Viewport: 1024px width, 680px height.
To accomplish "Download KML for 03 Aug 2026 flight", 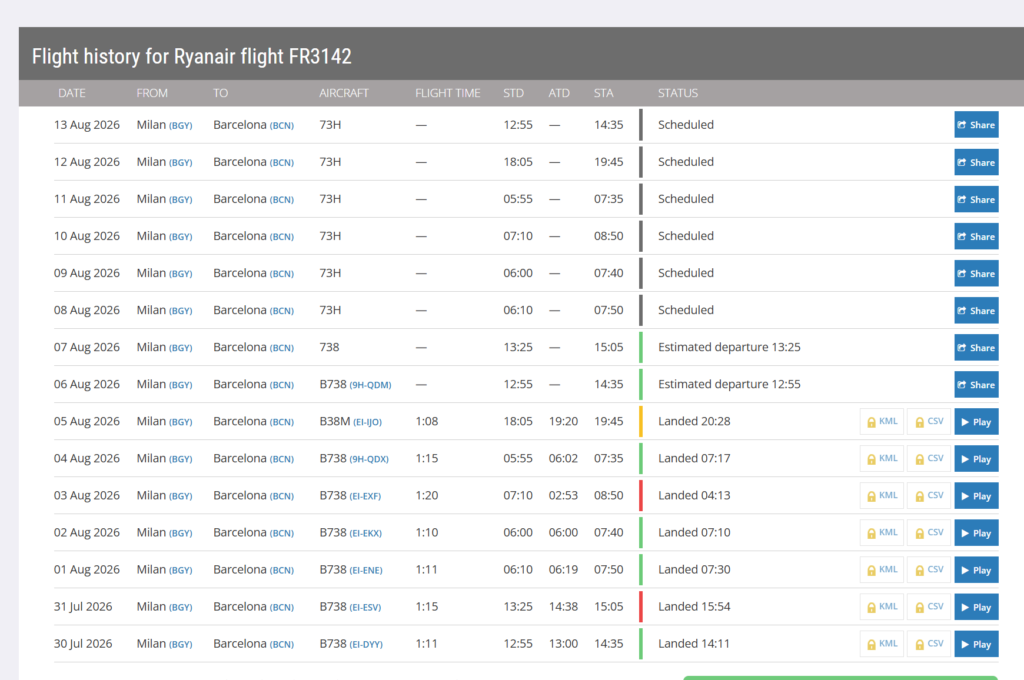I will click(882, 496).
